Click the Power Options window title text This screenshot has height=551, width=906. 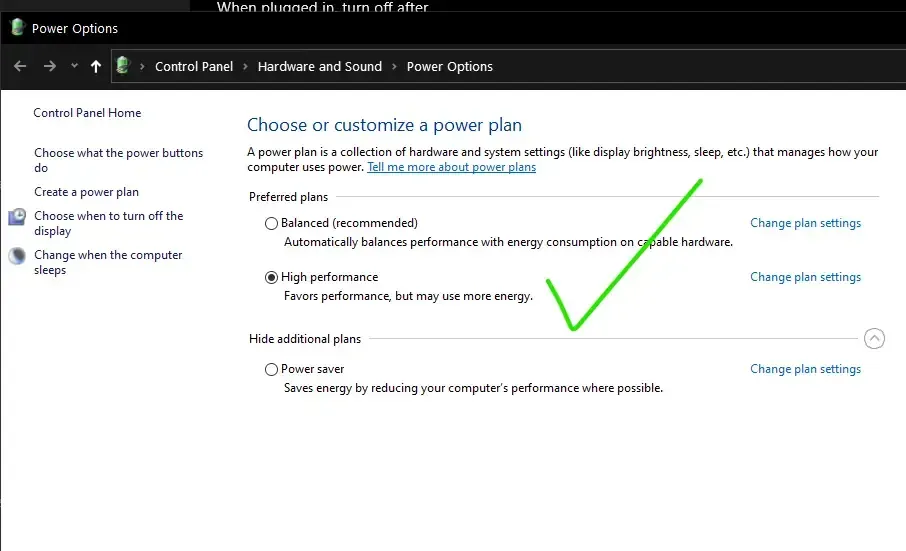[x=75, y=28]
